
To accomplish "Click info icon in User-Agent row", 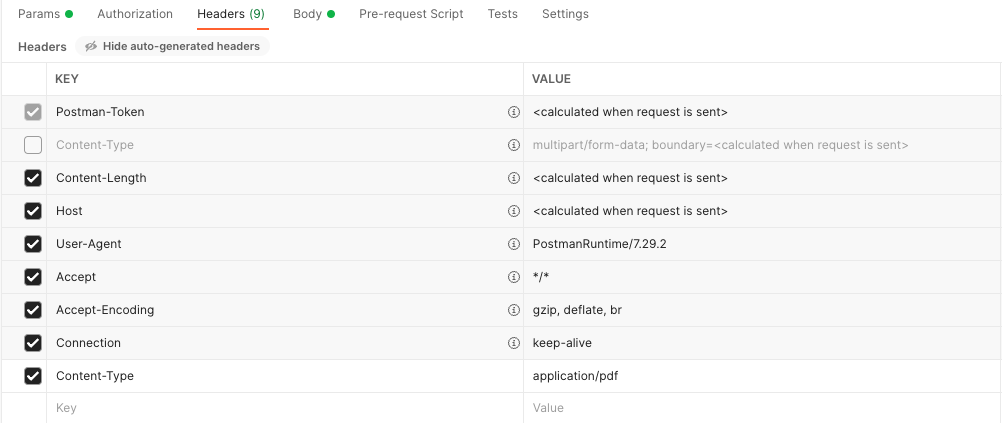I will (x=514, y=244).
